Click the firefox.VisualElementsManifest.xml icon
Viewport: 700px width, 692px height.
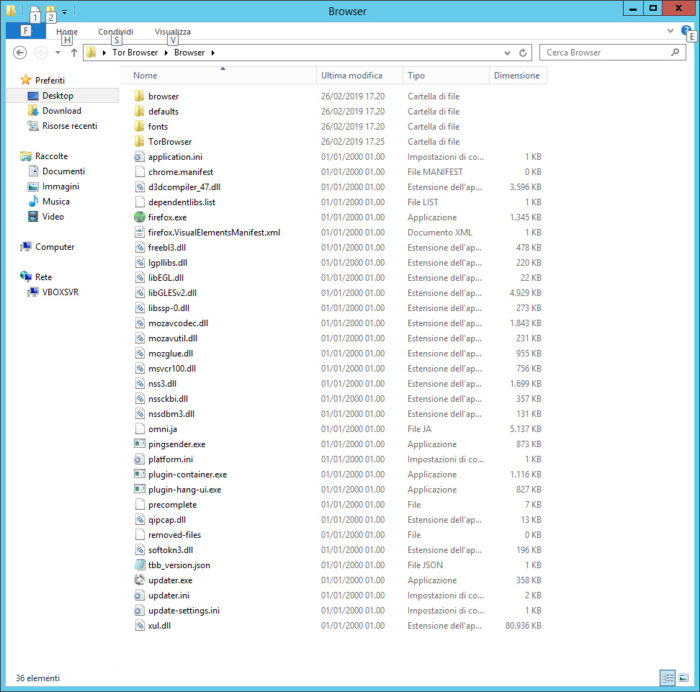139,232
